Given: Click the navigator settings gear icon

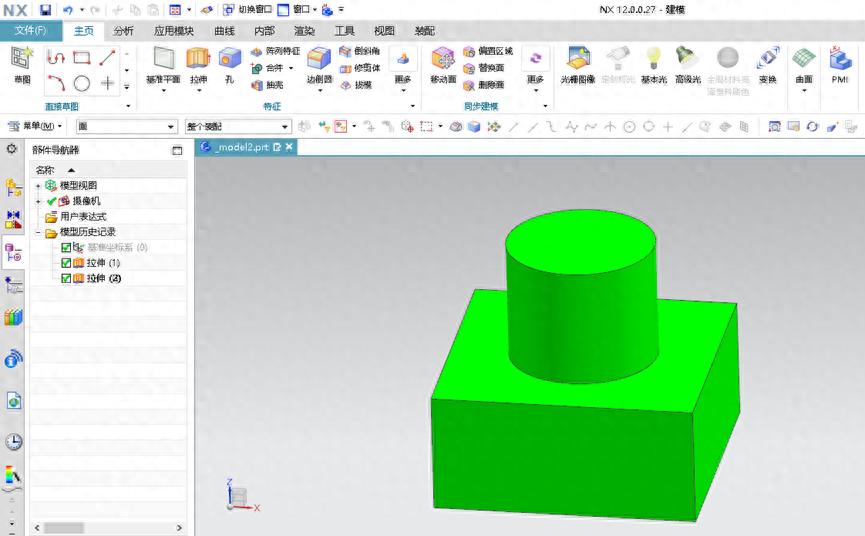Looking at the screenshot, I should [x=12, y=149].
